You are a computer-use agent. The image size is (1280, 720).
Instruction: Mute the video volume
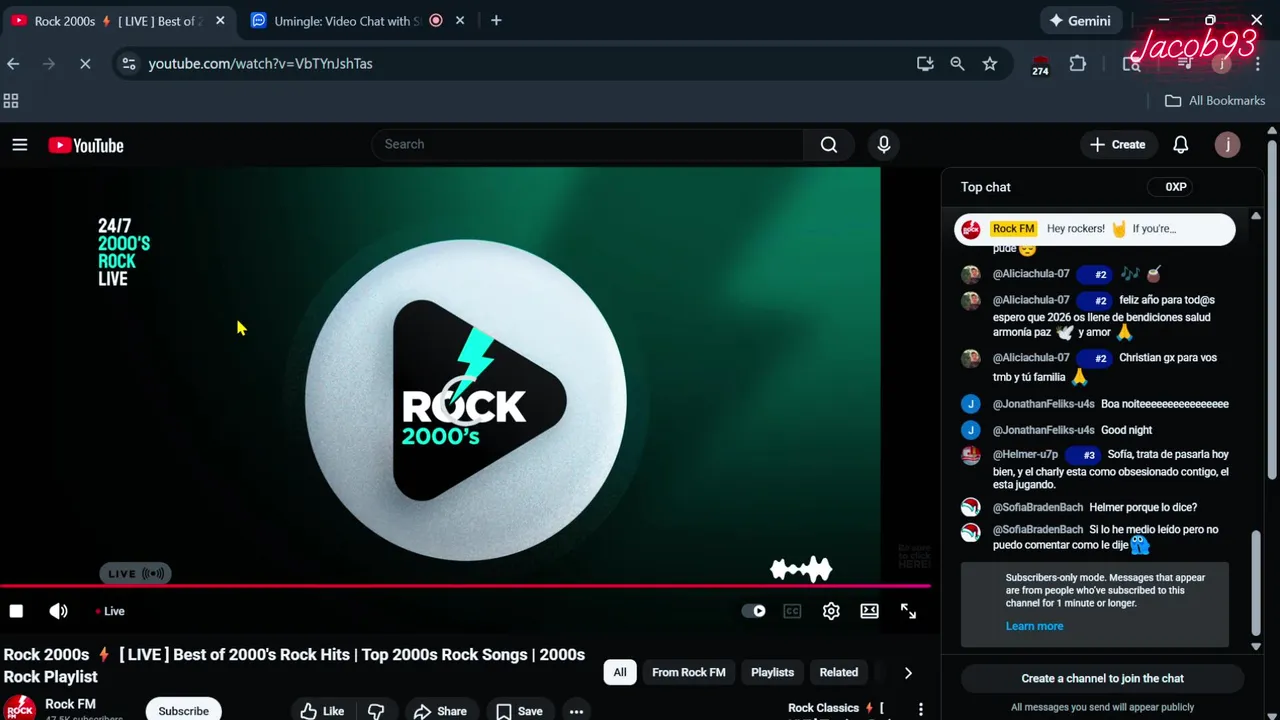click(x=59, y=611)
